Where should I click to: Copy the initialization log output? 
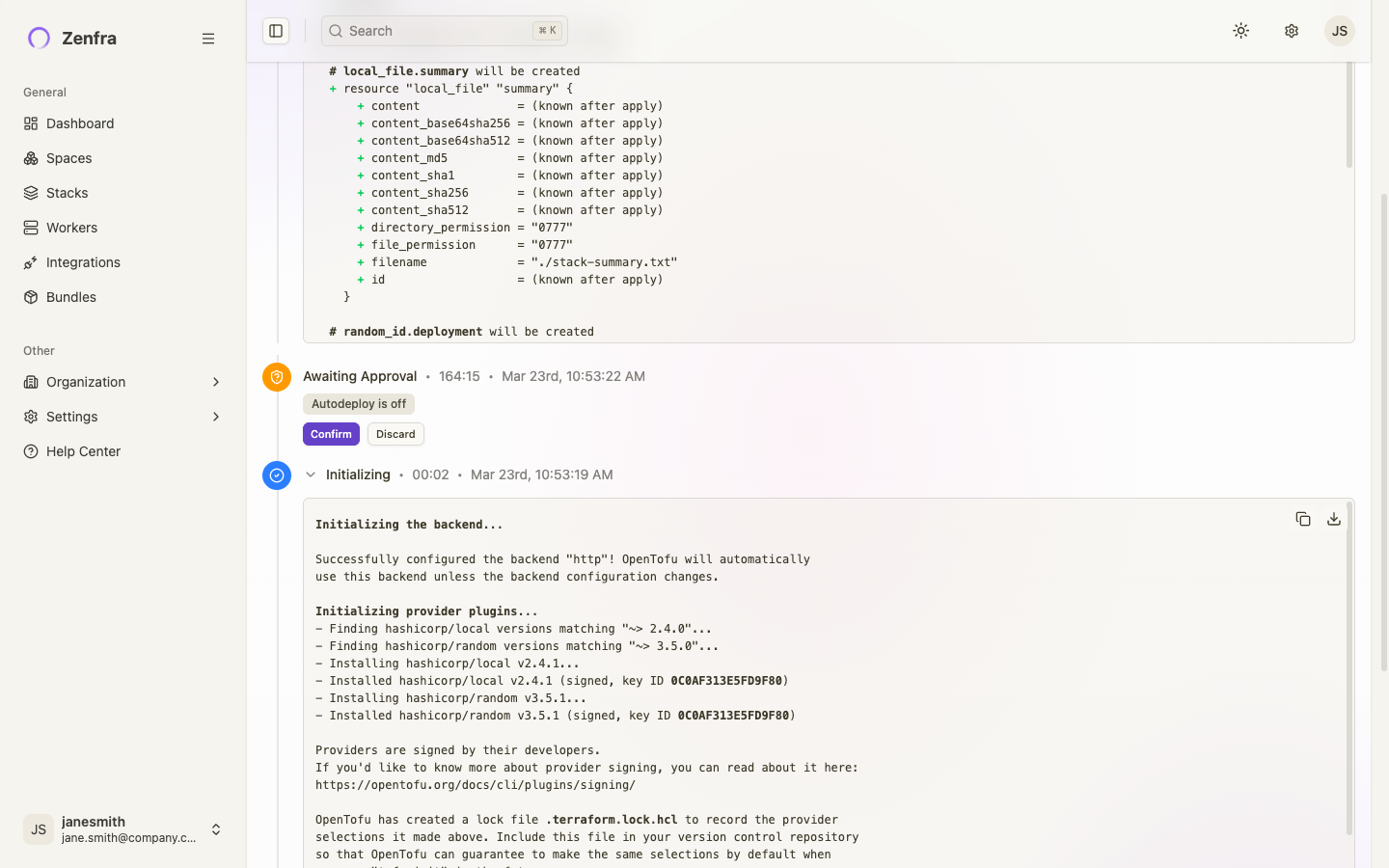coord(1303,519)
